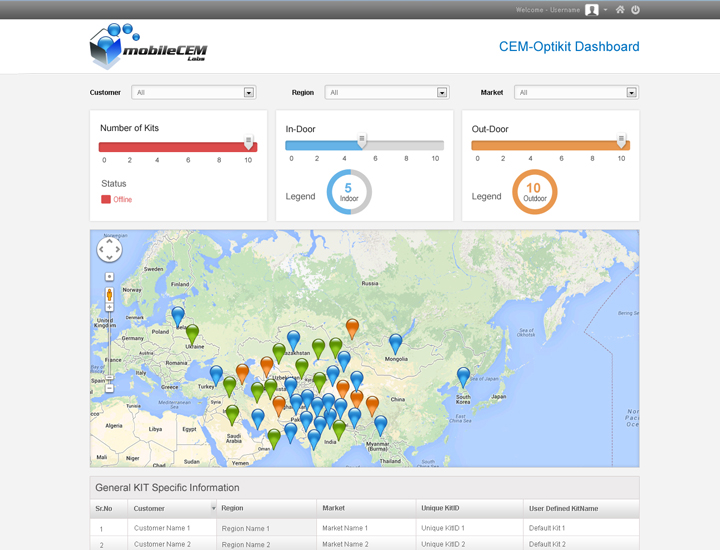Screen dimensions: 720x550
Task: Click the small square button below pan control
Action: (109, 276)
